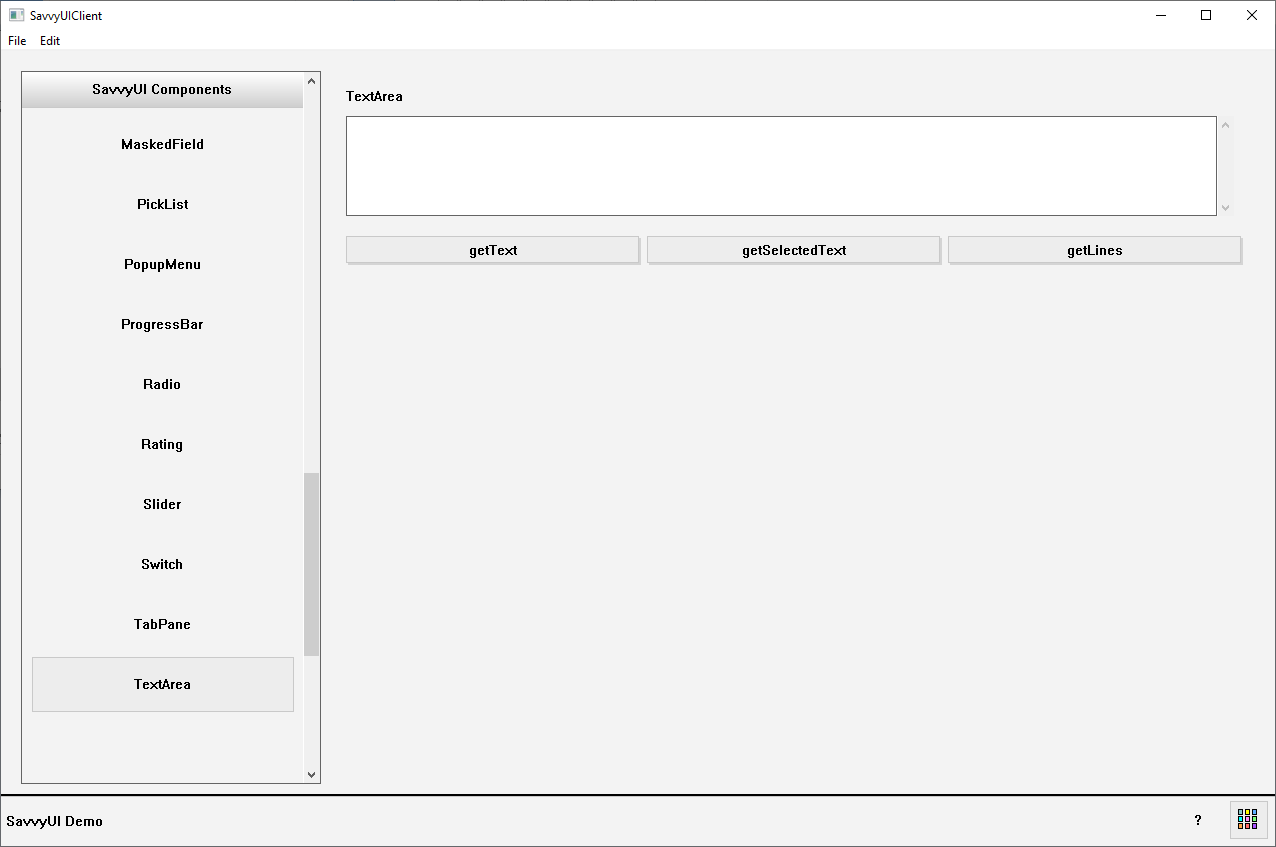Open the File menu
This screenshot has height=847, width=1276.
click(17, 41)
